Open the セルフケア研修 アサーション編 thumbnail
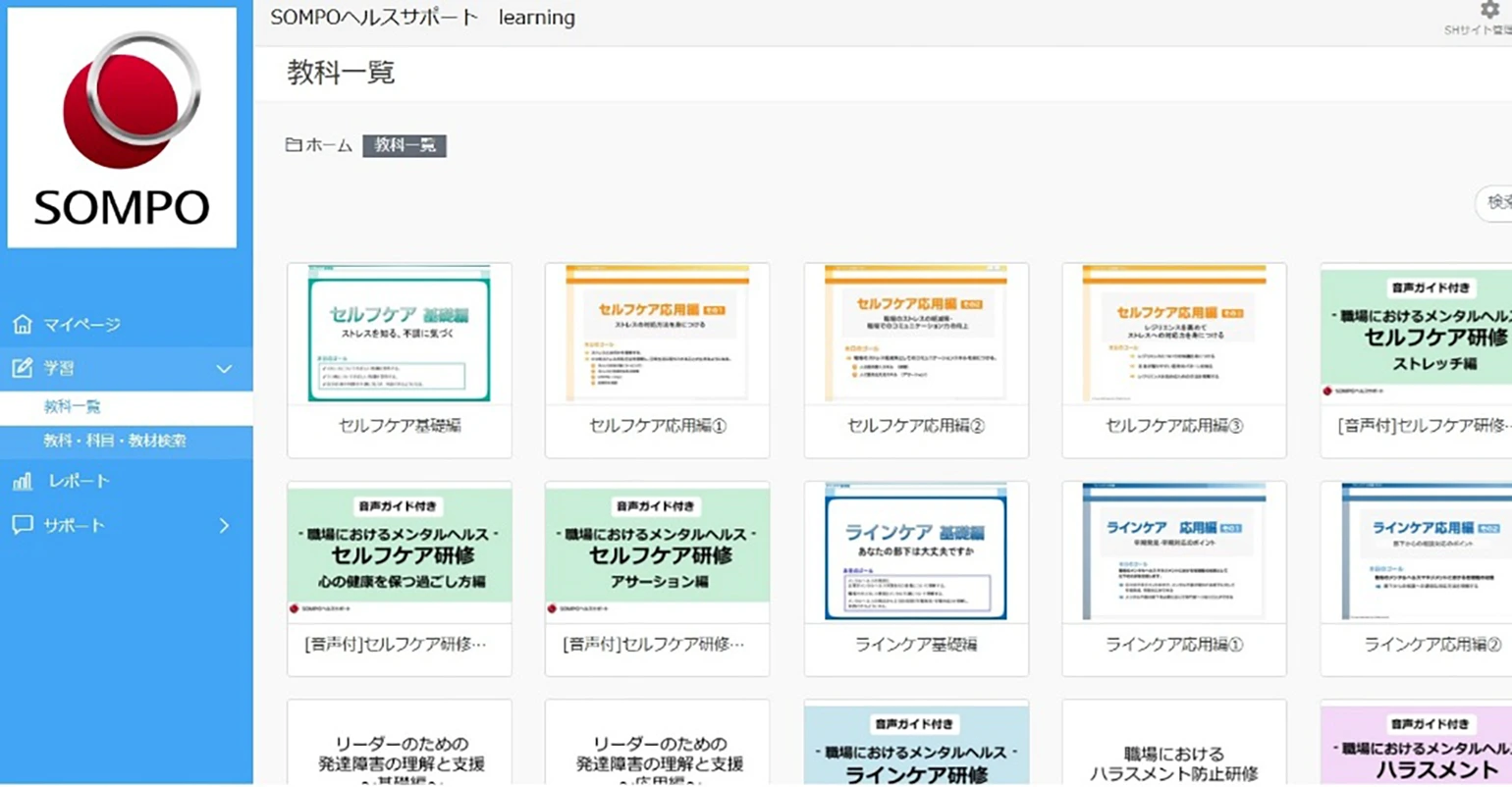1512x787 pixels. (x=658, y=551)
